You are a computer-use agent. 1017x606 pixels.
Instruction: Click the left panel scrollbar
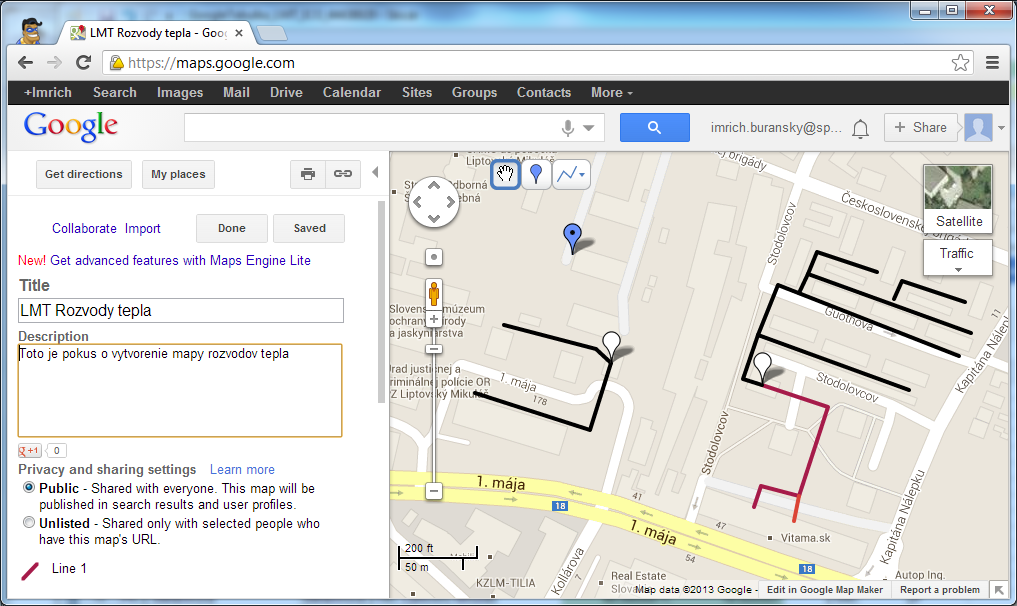pyautogui.click(x=381, y=302)
